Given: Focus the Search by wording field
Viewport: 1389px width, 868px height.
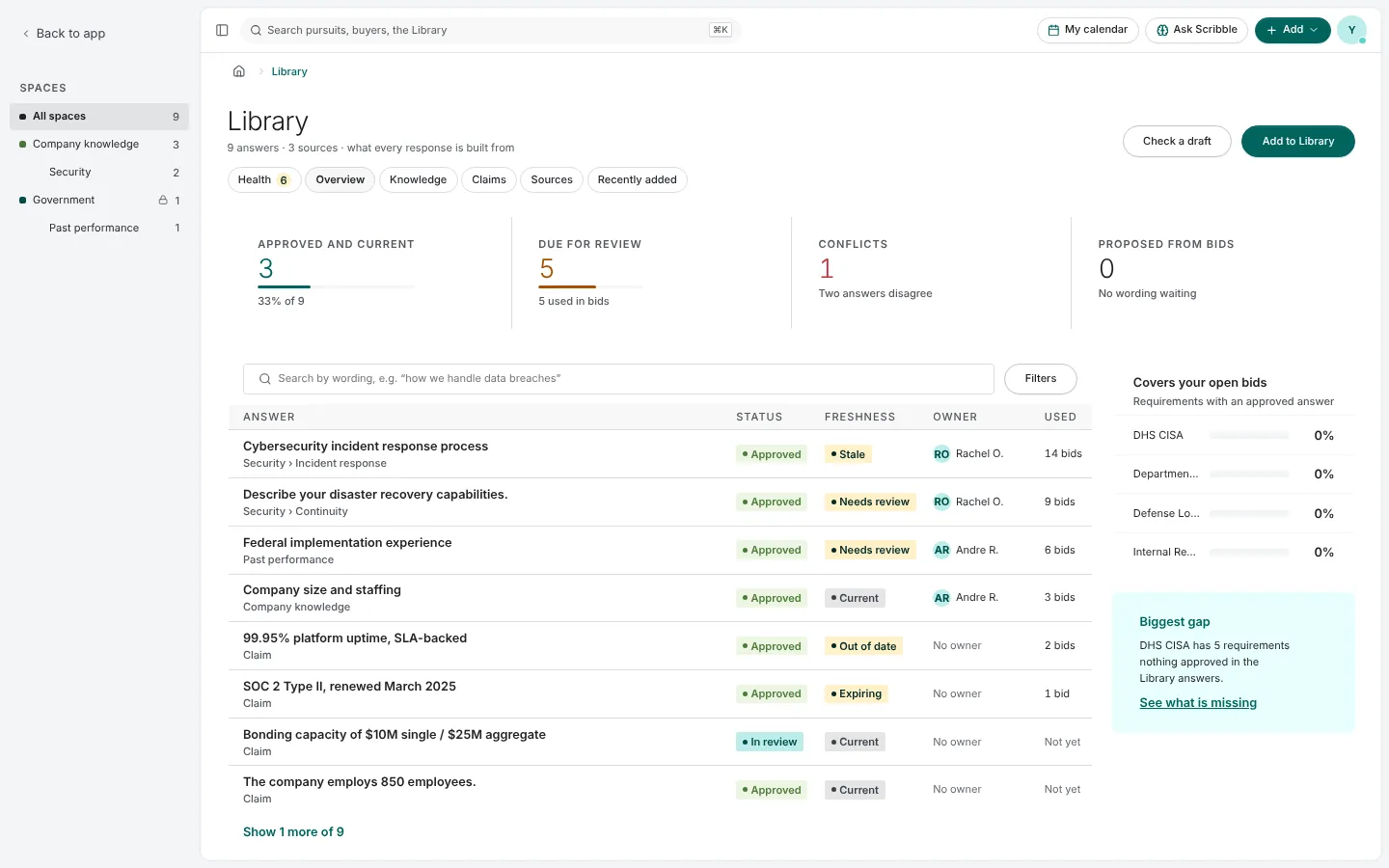Looking at the screenshot, I should tap(618, 379).
